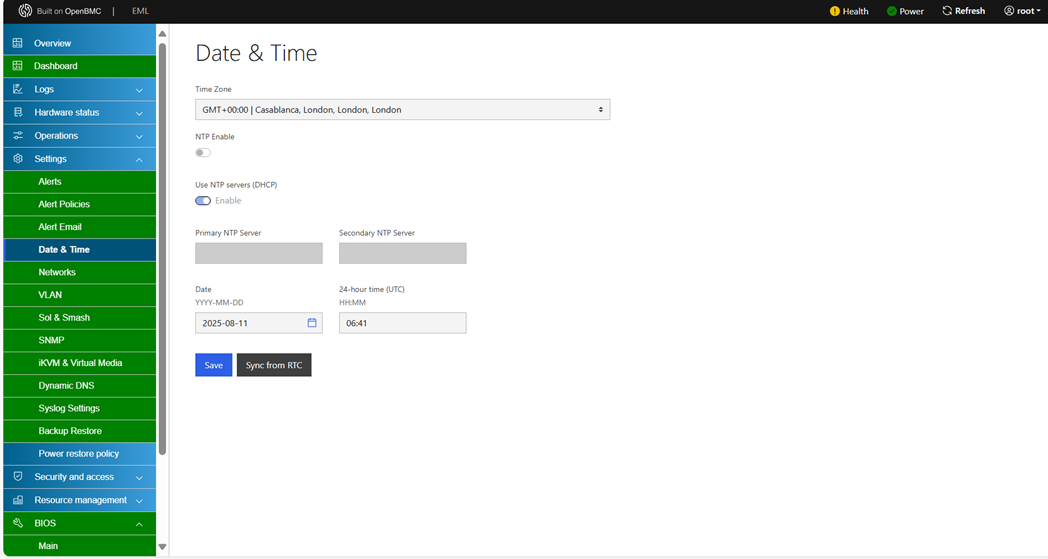
Task: Select iKVM & Virtual Media menu item
Action: pyautogui.click(x=80, y=363)
